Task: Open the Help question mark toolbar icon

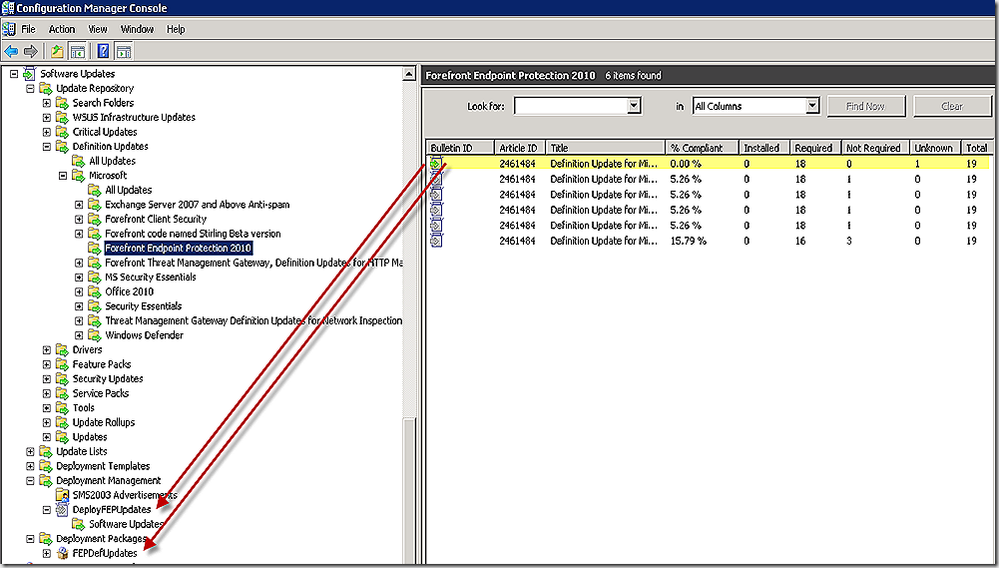Action: click(x=104, y=51)
